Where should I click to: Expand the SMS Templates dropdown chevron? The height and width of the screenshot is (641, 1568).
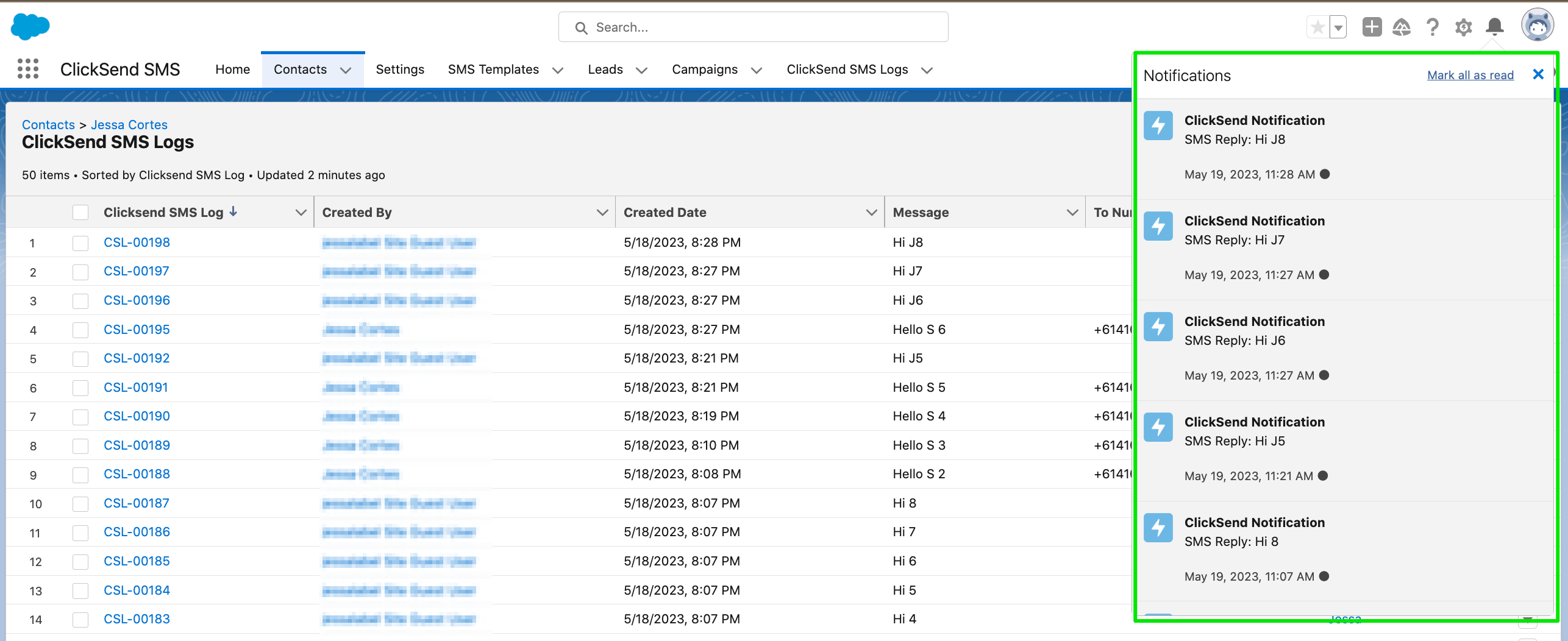coord(558,70)
